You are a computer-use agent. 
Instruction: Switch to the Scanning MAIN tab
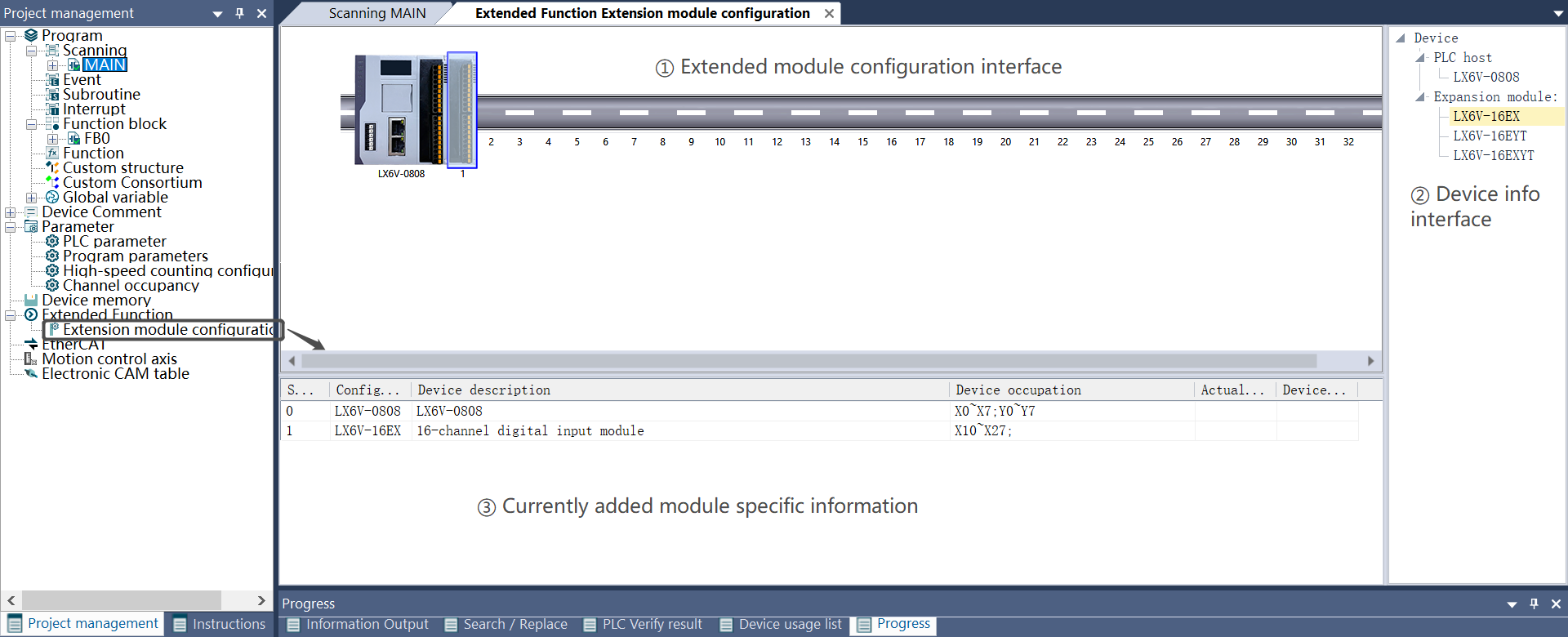(x=376, y=13)
